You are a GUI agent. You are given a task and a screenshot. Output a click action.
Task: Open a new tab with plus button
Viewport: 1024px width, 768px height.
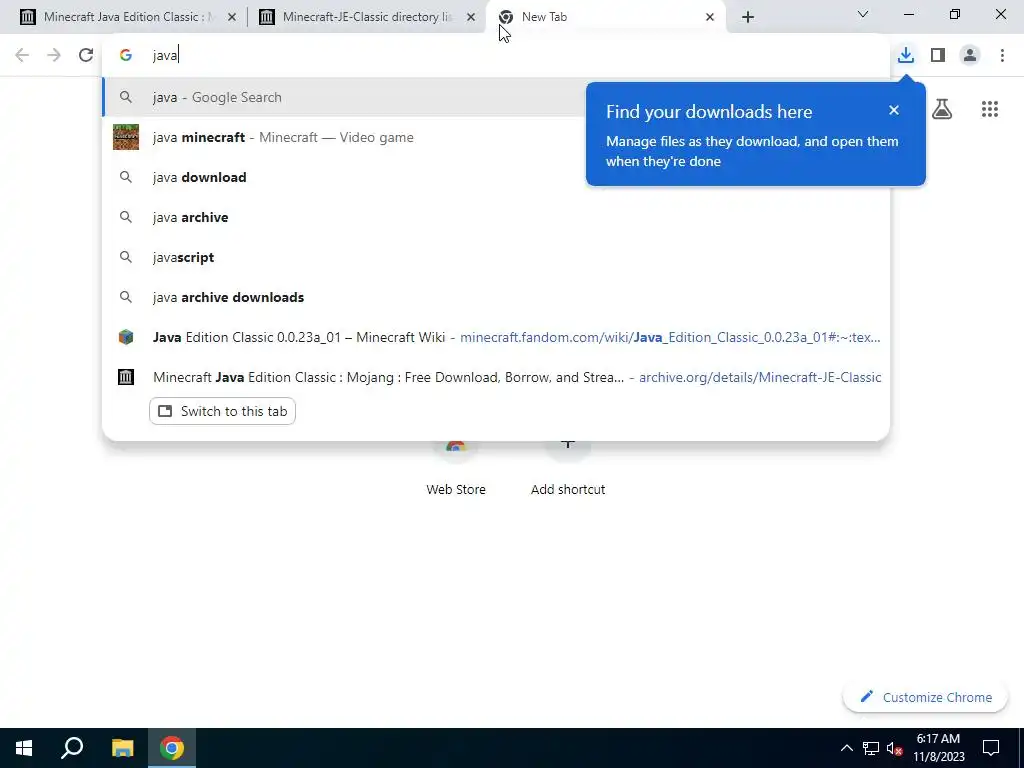point(748,17)
